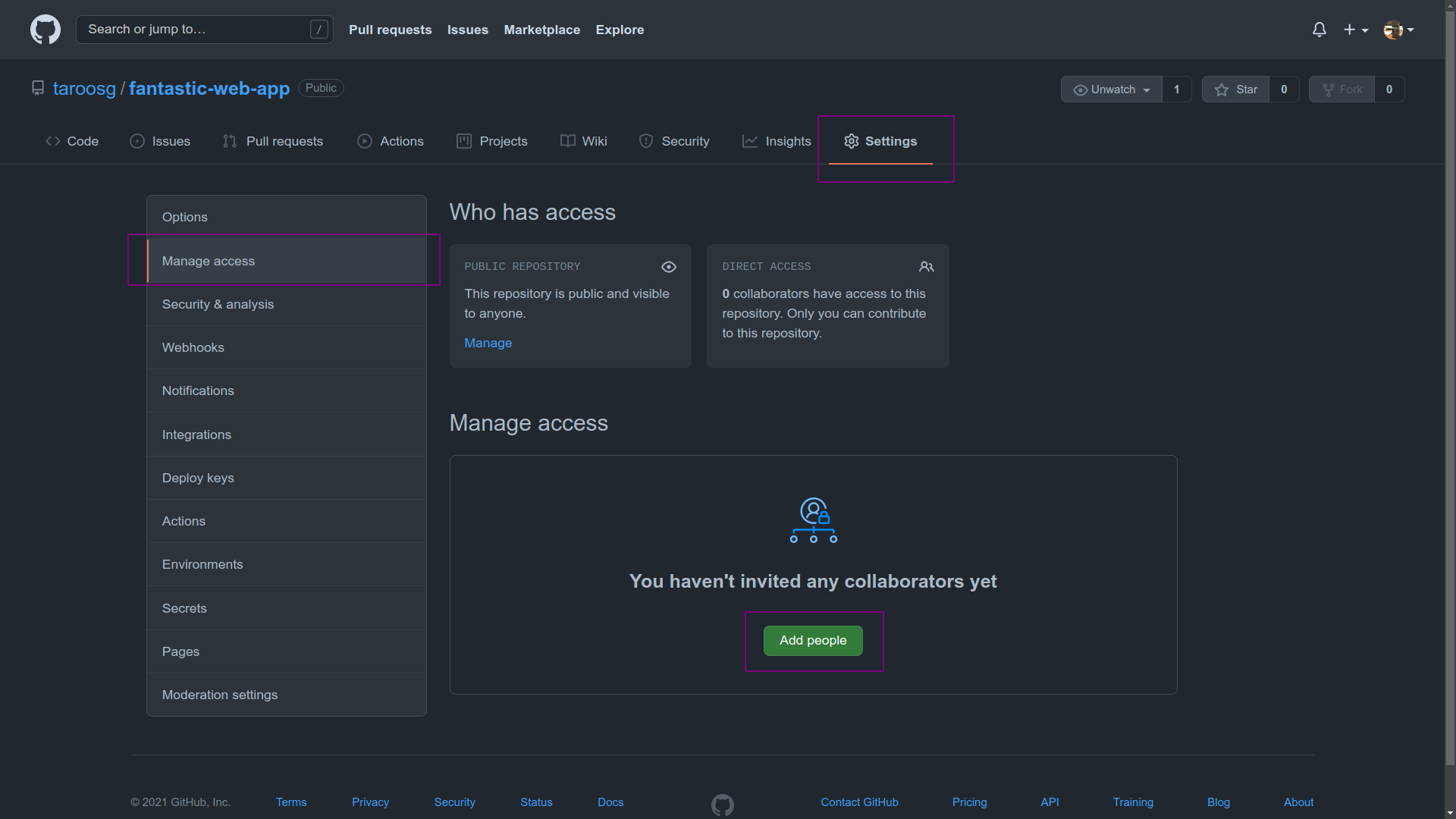
Task: Open Moderation settings
Action: (x=287, y=695)
